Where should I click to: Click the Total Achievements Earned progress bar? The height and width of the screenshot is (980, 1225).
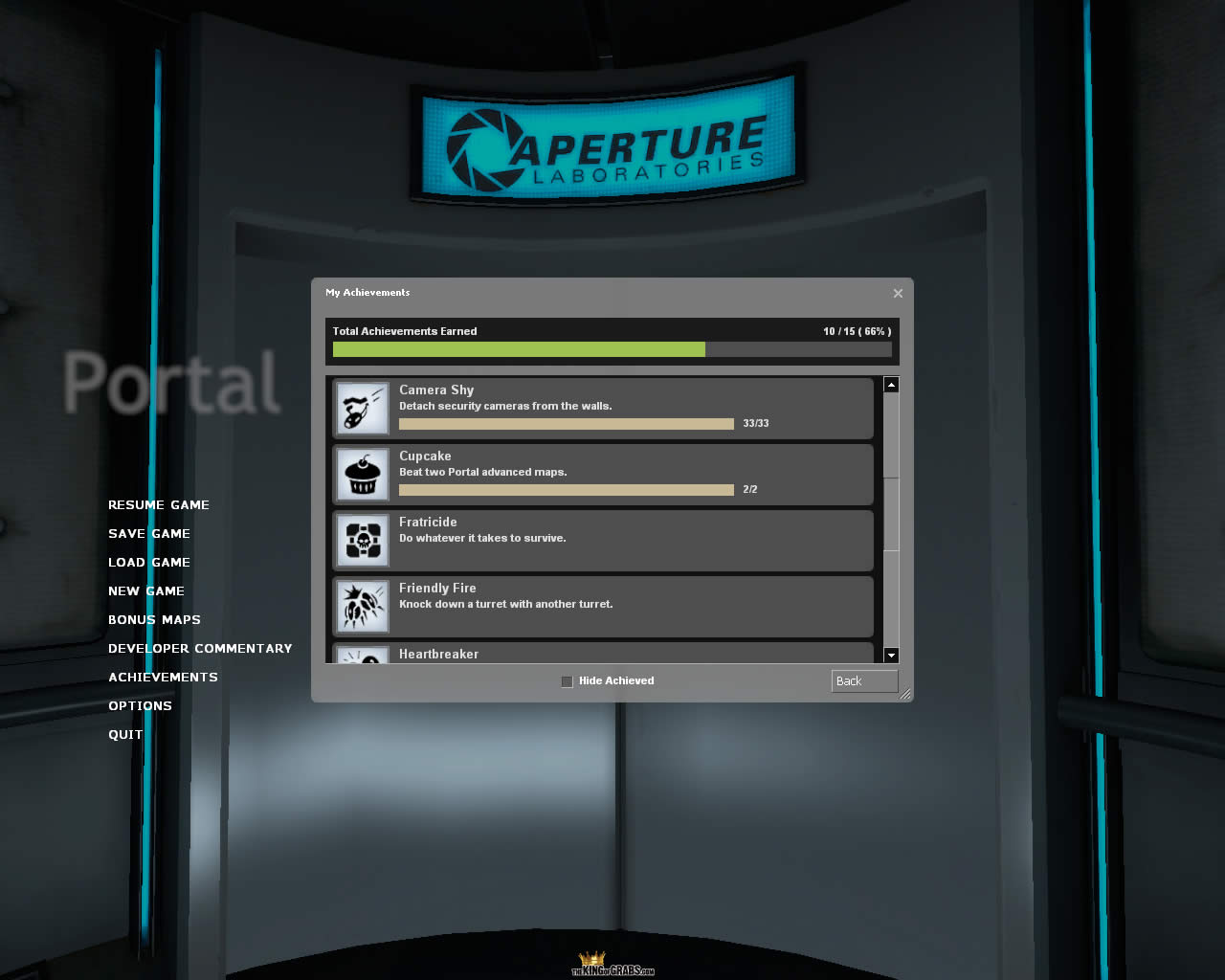(612, 350)
